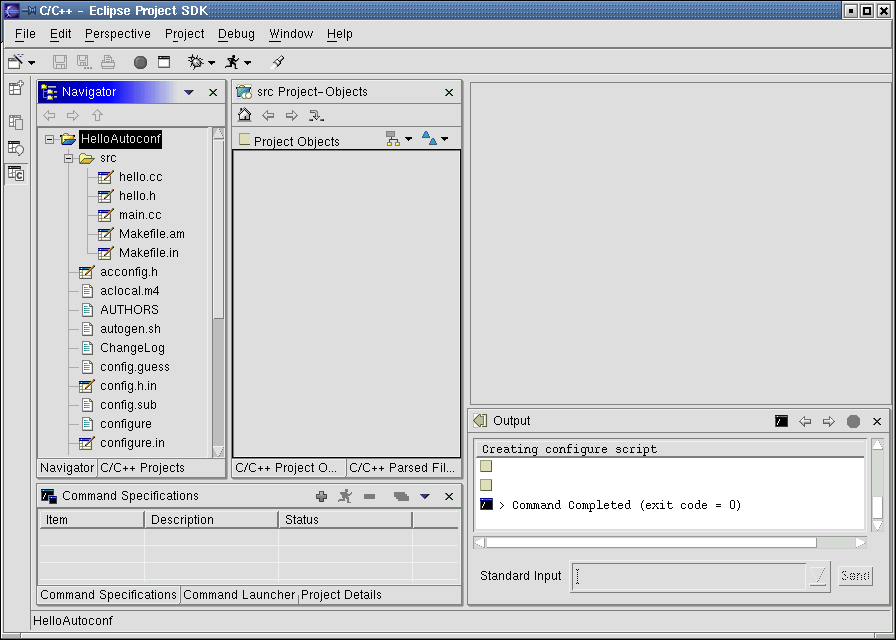Click the C/C++ perspective icon in left sidebar
Screen dimensions: 896x640
16,173
